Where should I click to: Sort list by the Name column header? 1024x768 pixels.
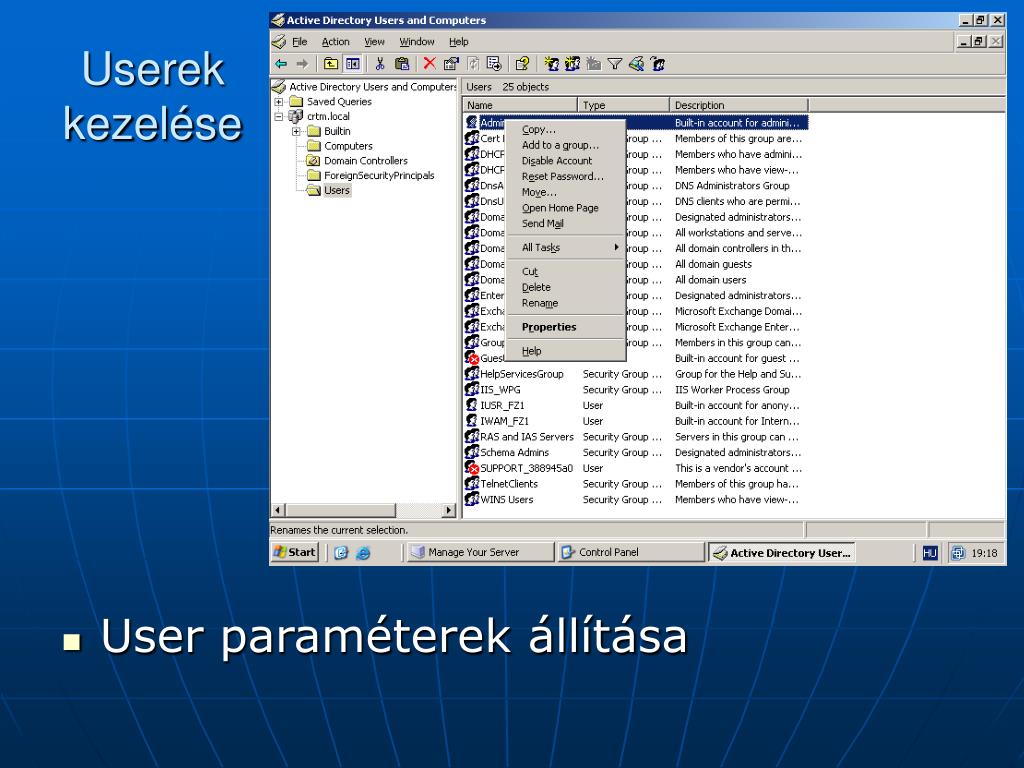520,105
